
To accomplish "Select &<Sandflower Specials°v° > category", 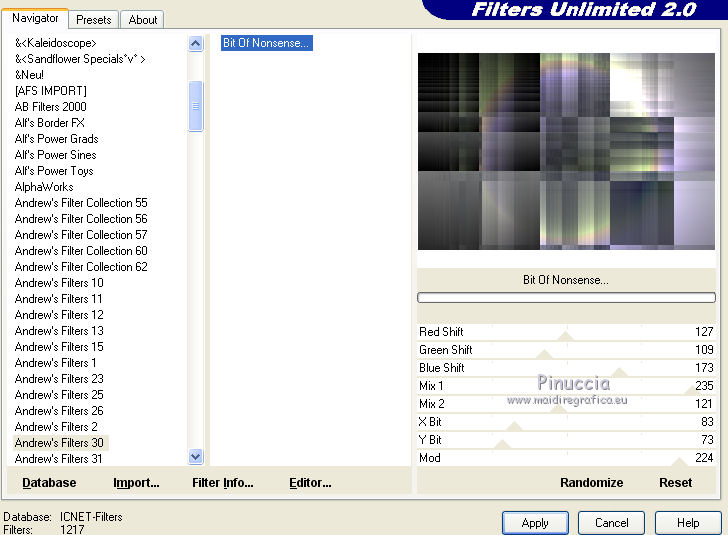I will [80, 59].
